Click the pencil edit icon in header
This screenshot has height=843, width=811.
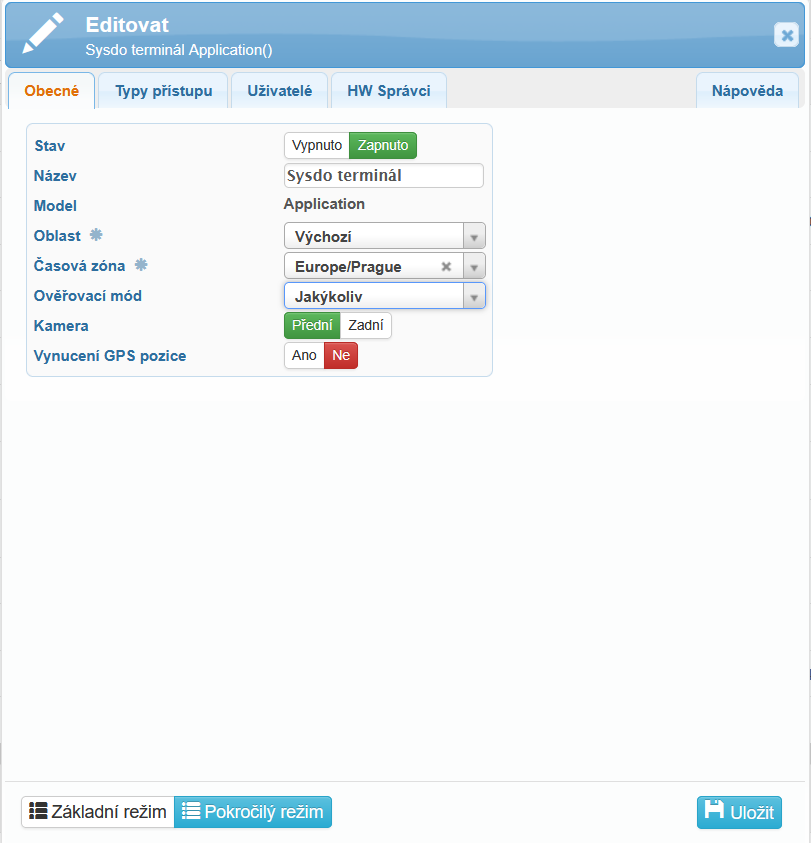tap(42, 34)
